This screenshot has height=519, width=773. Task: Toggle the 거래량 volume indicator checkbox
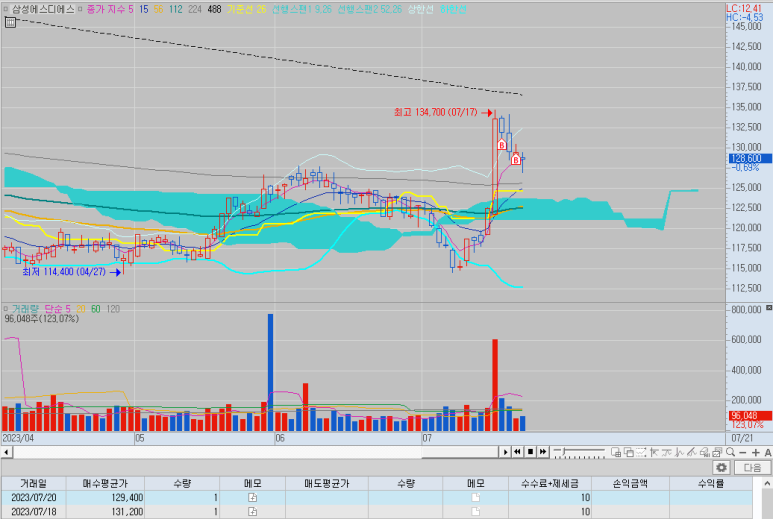point(6,309)
